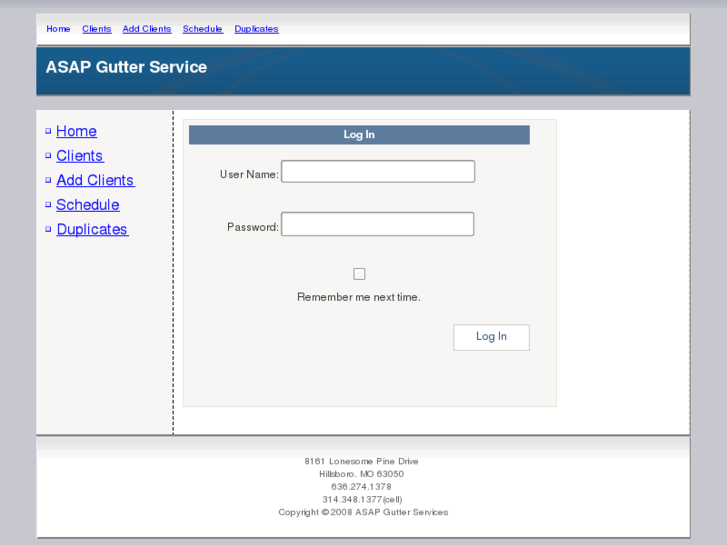727x545 pixels.
Task: Open Schedule in the top navigation bar
Action: click(203, 29)
